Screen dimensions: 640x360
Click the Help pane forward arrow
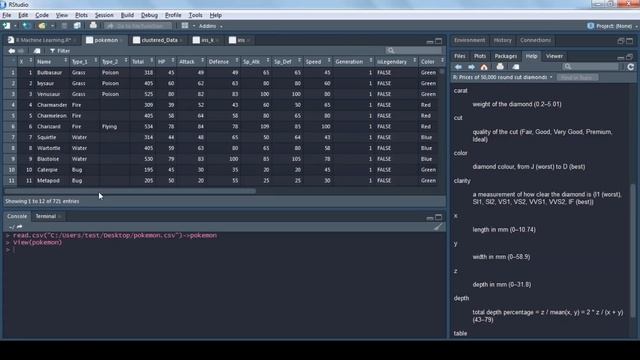click(471, 67)
